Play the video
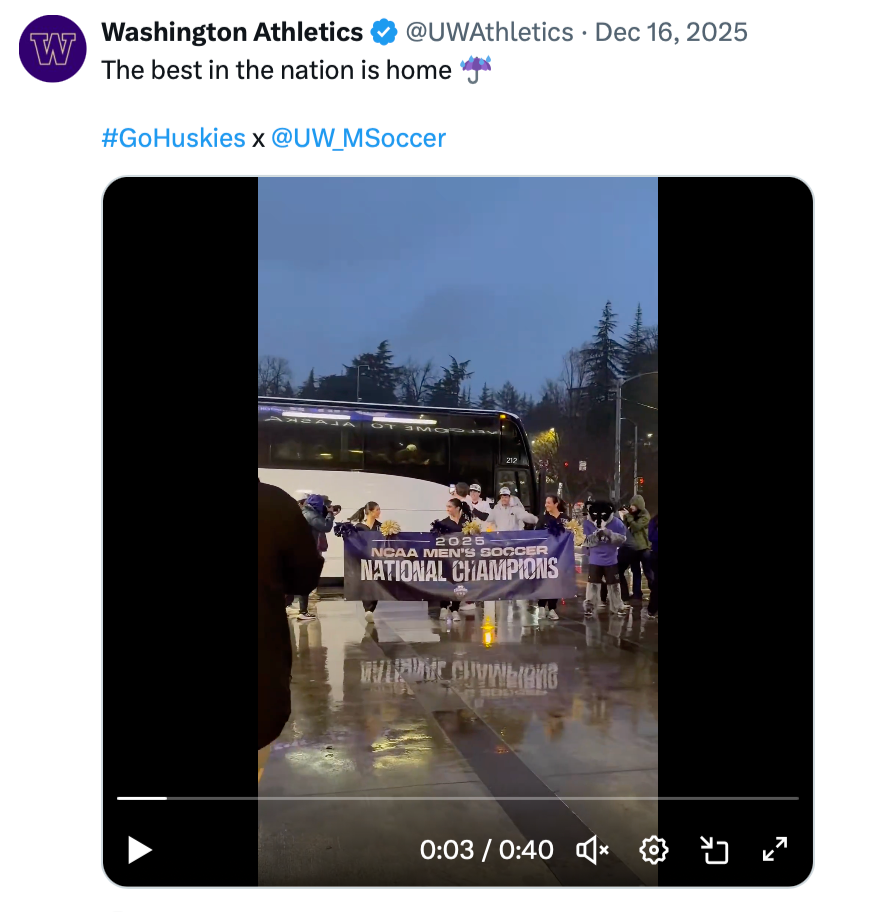This screenshot has height=912, width=878. tap(140, 850)
